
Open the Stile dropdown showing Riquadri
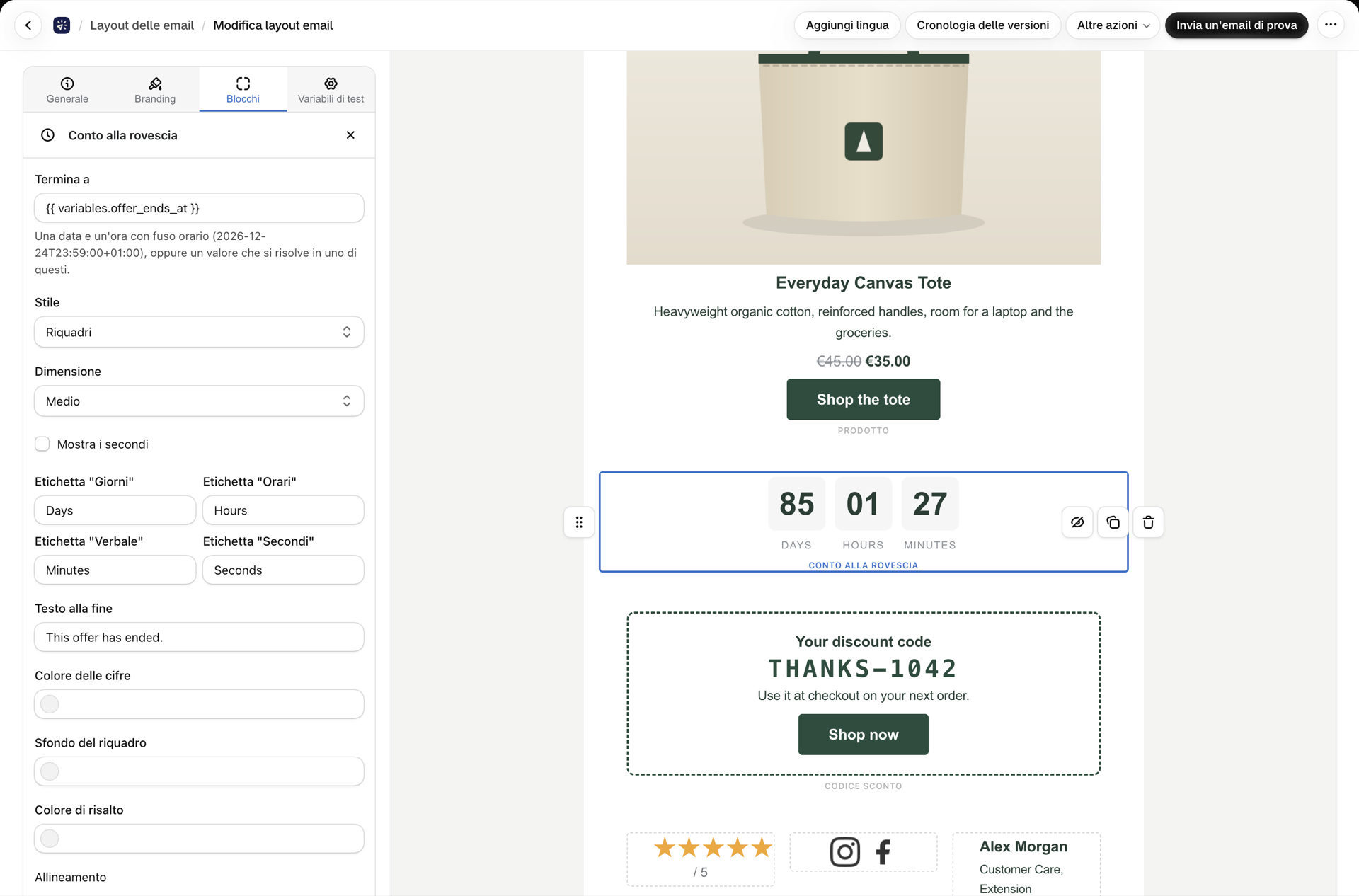(x=199, y=332)
